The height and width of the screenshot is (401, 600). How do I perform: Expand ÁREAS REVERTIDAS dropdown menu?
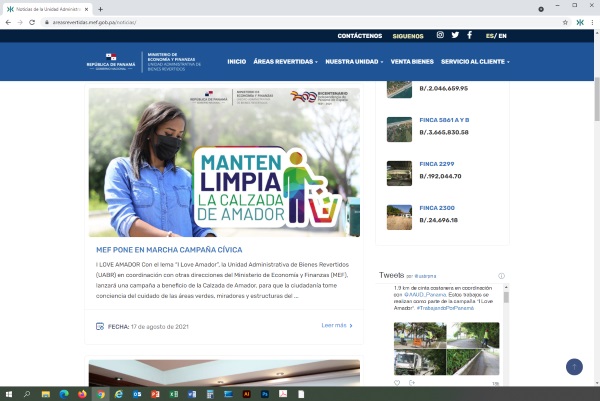(286, 61)
